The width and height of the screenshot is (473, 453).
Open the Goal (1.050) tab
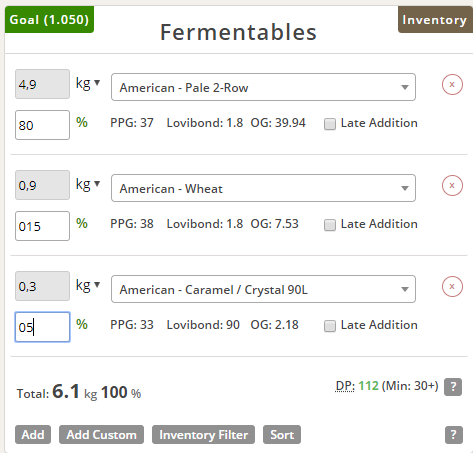coord(49,20)
